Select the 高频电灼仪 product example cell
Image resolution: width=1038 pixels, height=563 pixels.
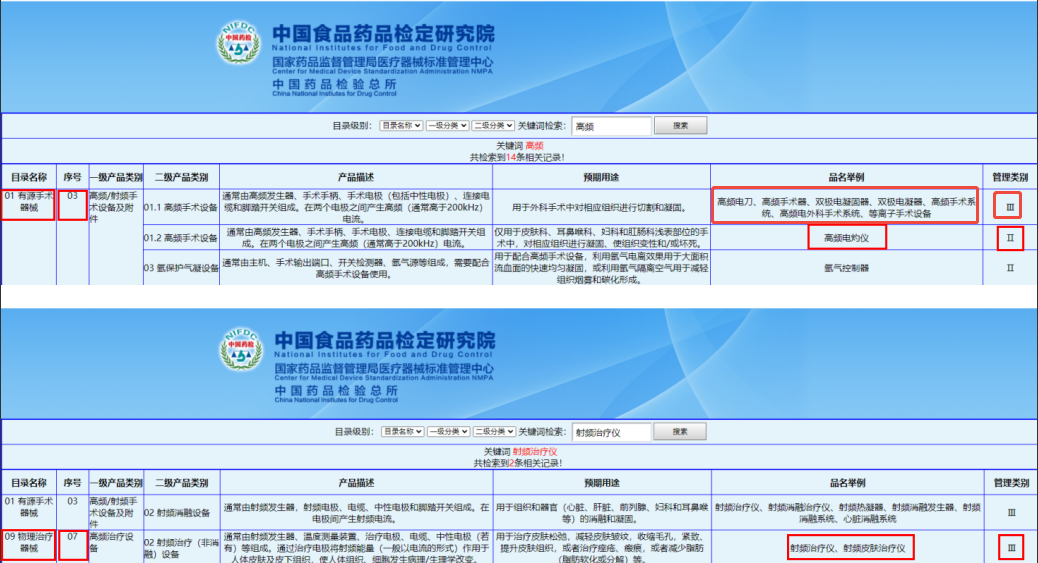click(846, 238)
